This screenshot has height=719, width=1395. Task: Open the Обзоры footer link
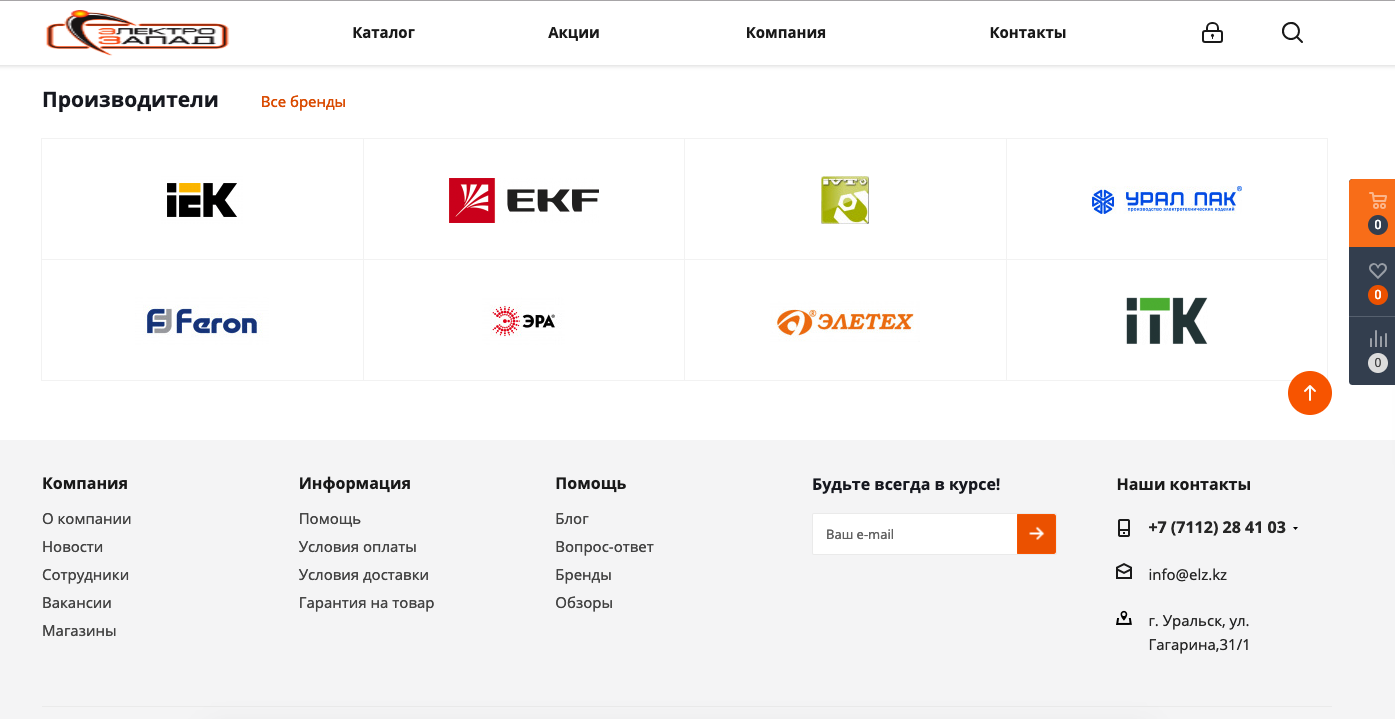click(584, 603)
